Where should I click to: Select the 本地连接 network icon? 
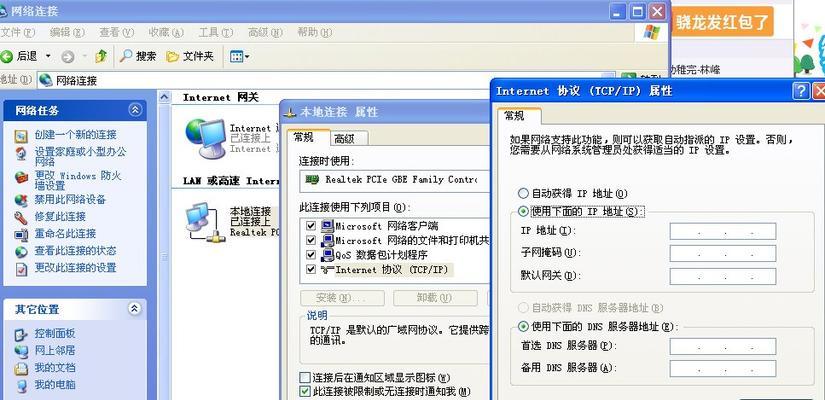point(205,222)
